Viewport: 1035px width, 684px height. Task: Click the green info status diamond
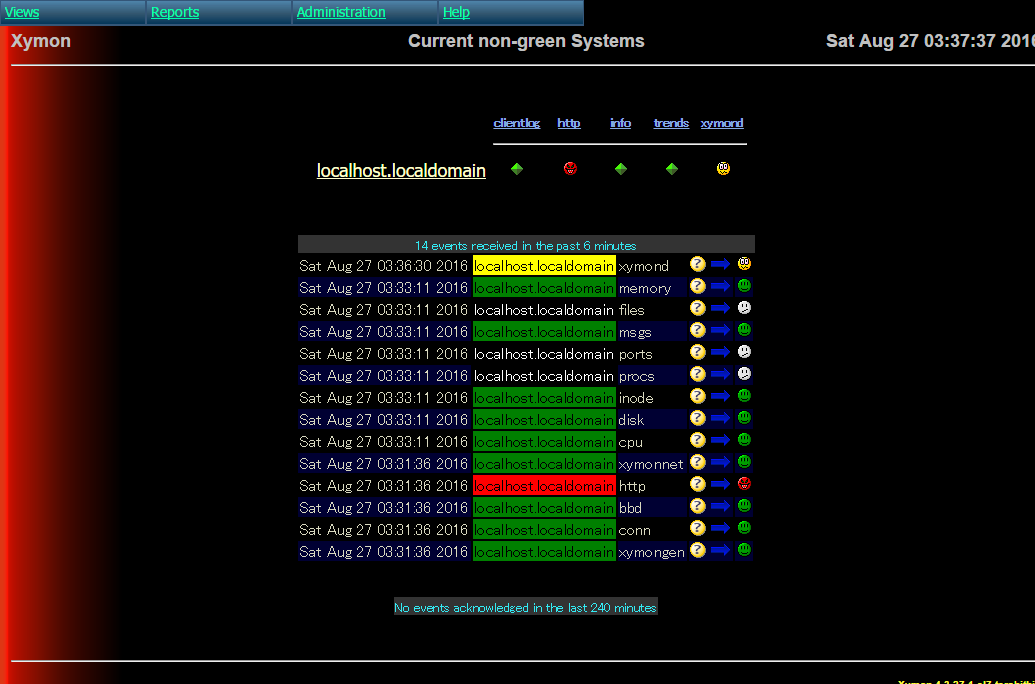tap(620, 169)
